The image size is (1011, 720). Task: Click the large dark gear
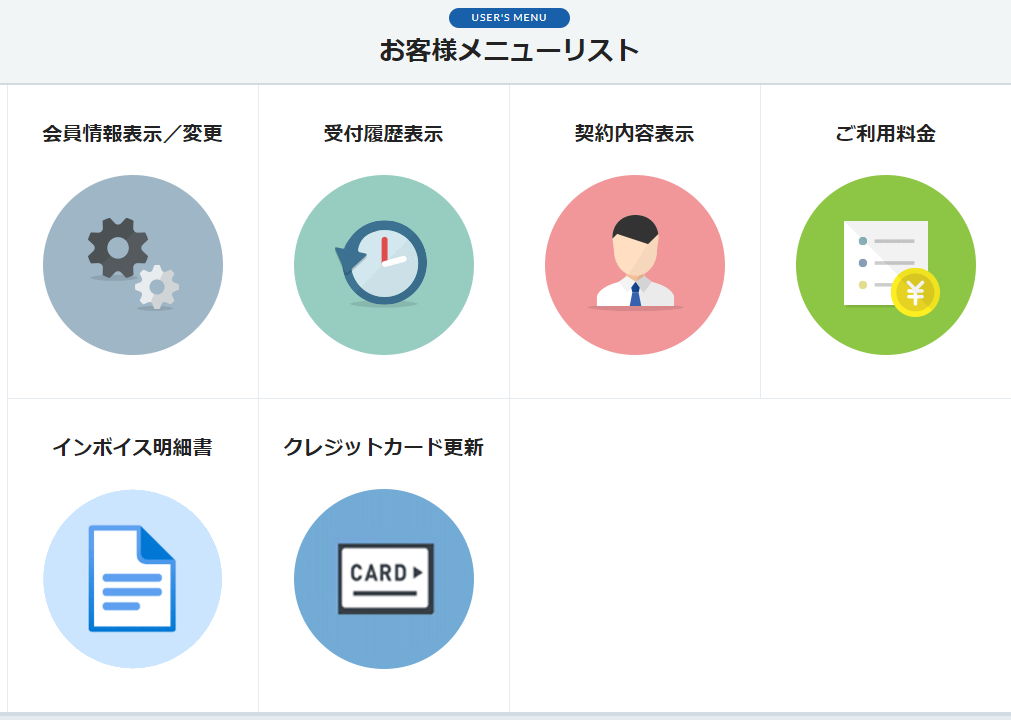[x=117, y=247]
